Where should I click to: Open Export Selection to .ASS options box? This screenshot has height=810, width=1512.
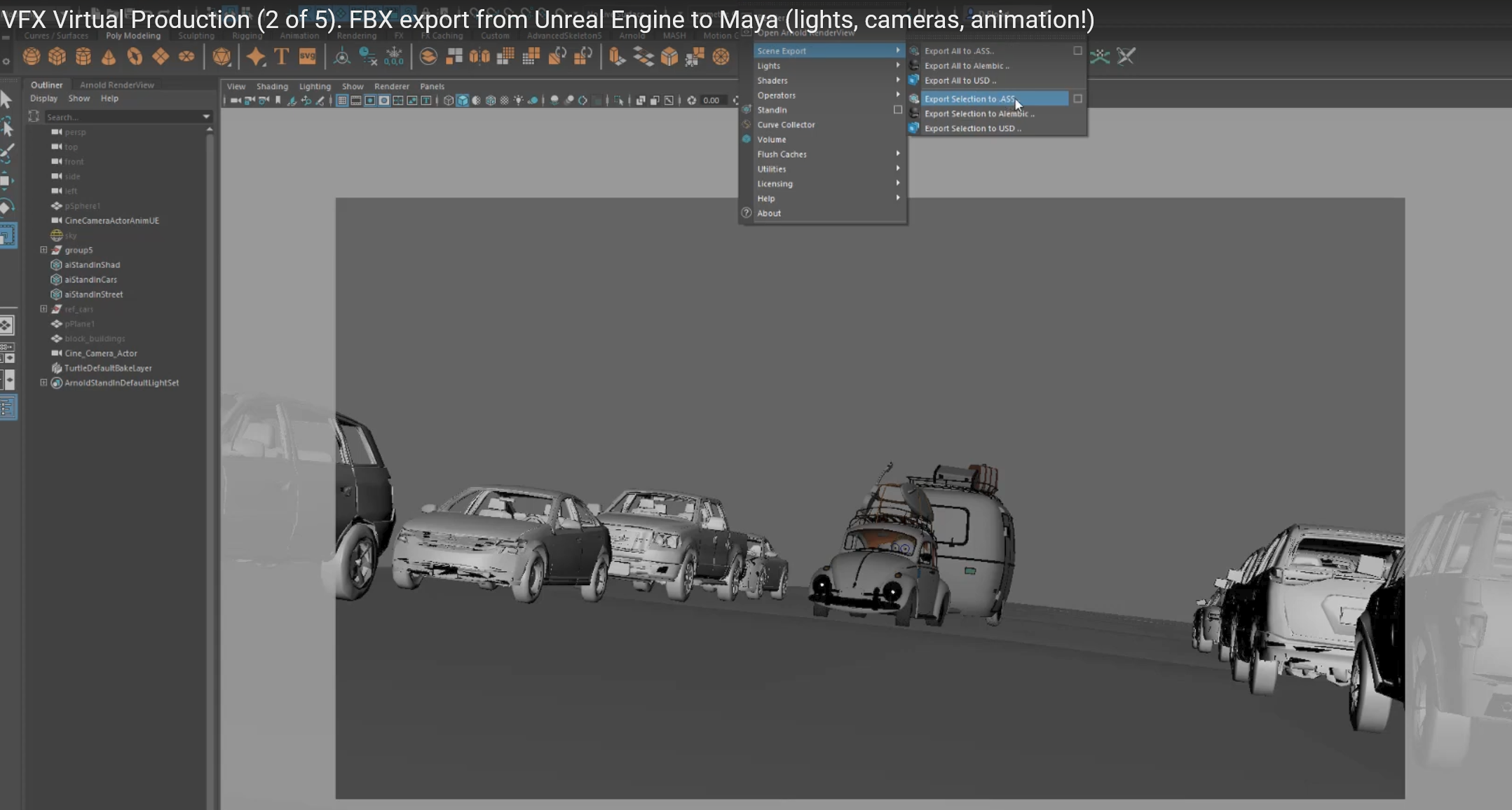pos(1077,99)
